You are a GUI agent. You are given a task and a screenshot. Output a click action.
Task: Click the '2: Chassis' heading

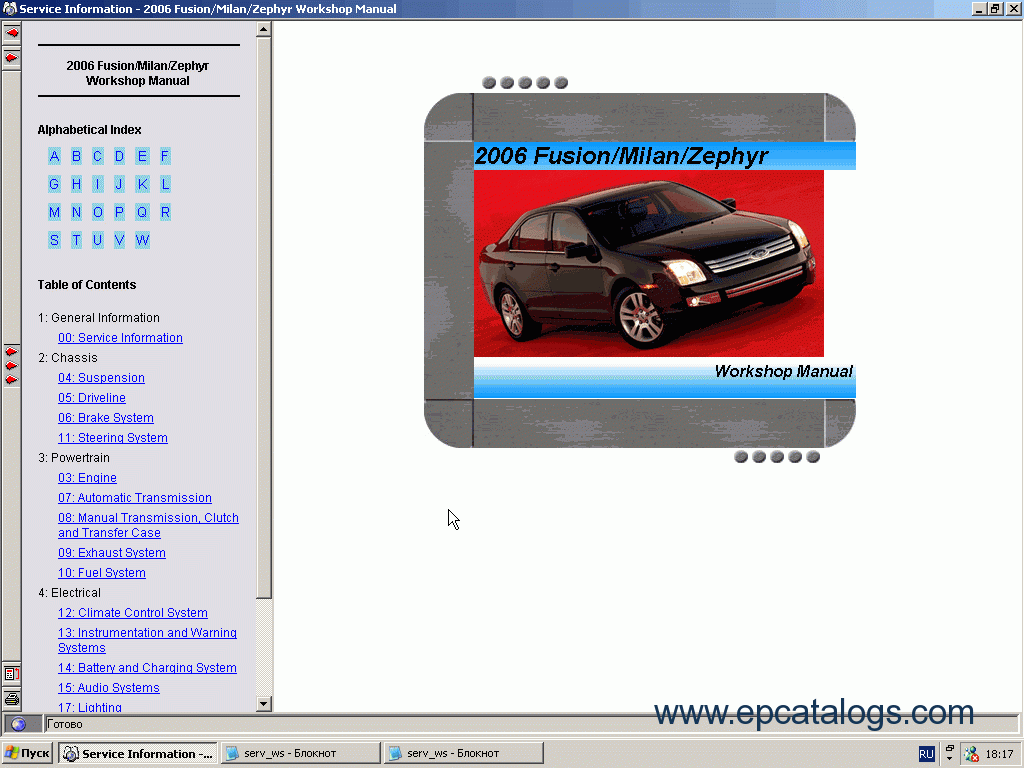pos(68,358)
